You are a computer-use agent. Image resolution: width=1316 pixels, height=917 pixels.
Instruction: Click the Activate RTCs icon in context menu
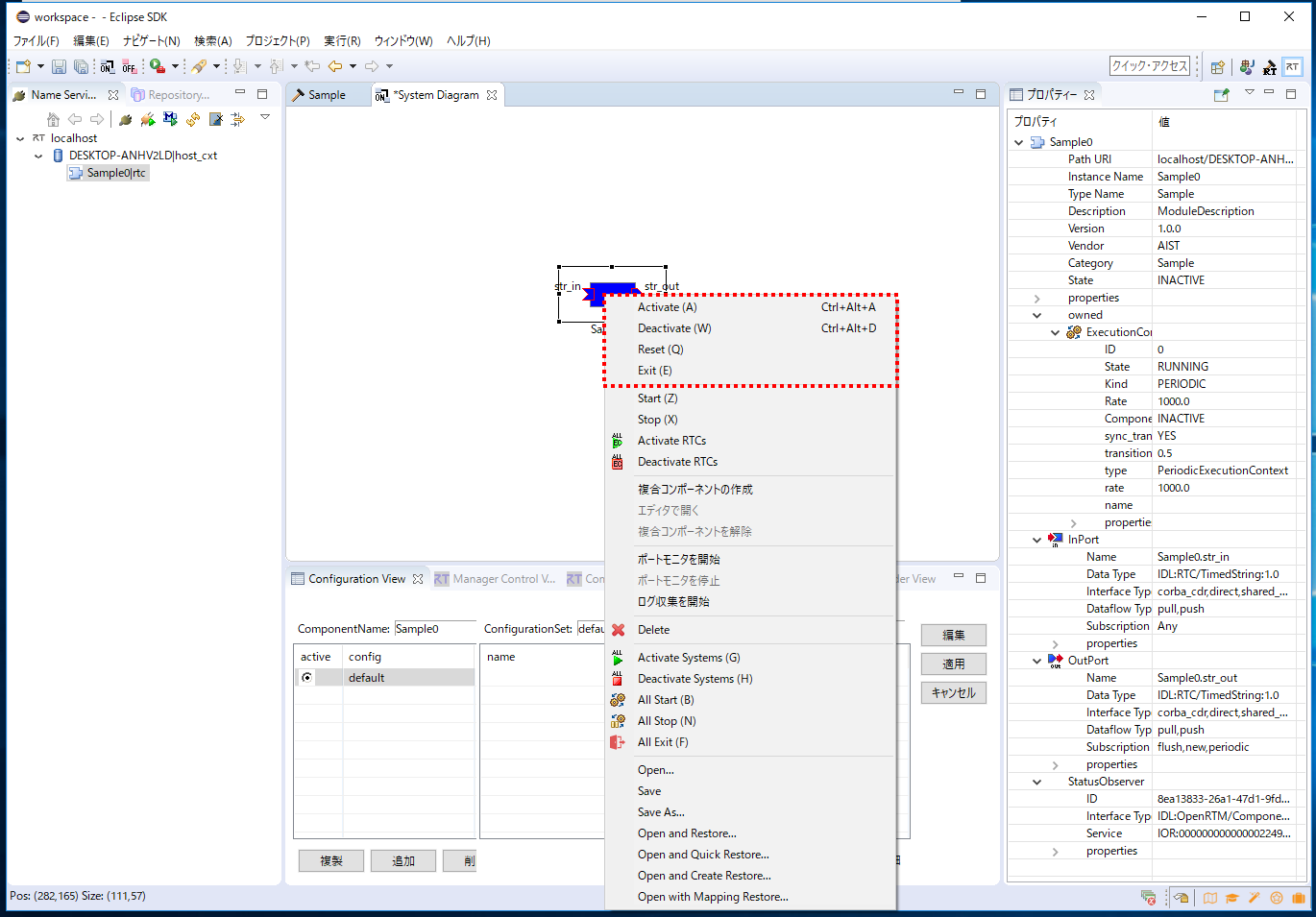pos(618,441)
